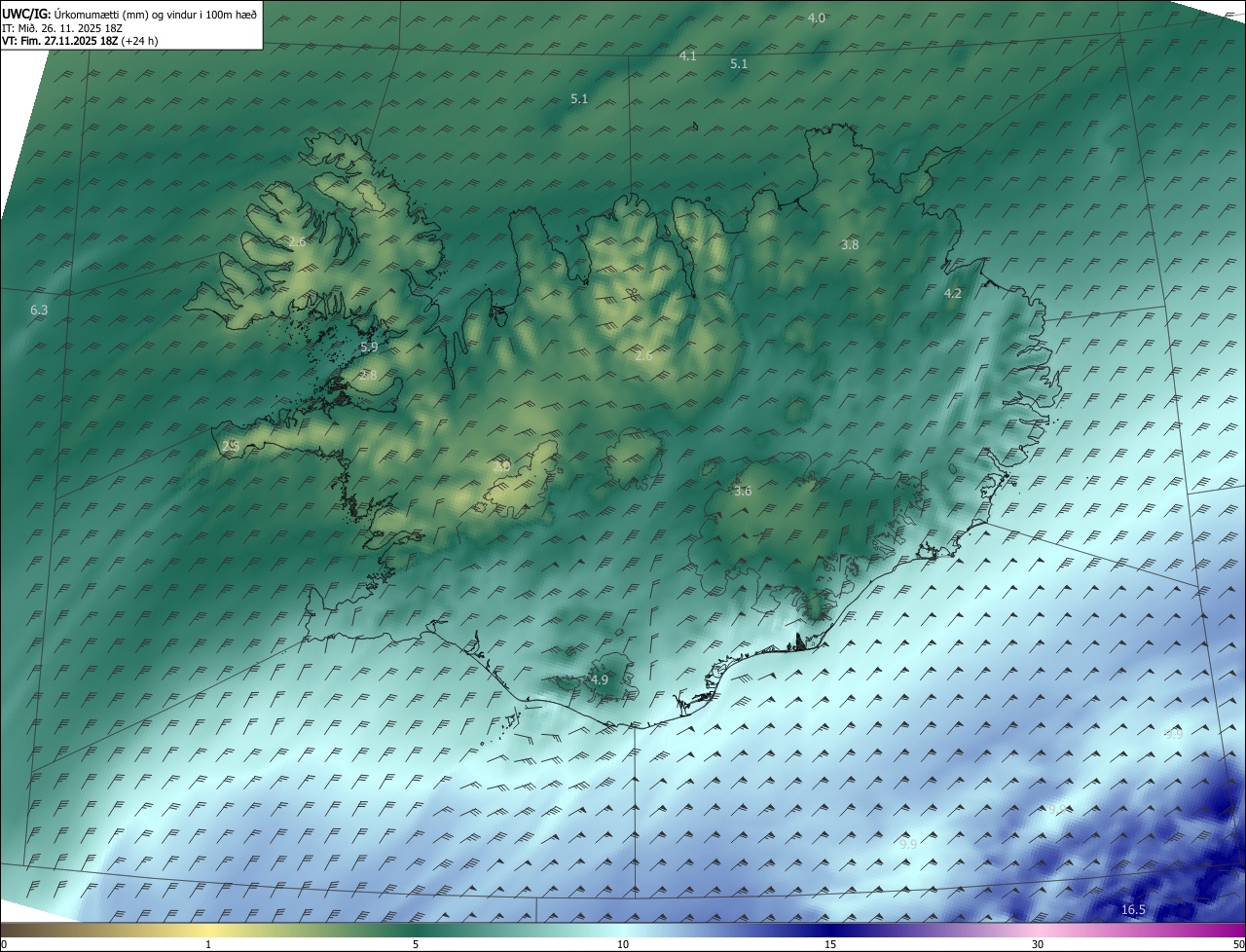The image size is (1246, 952).
Task: Click the 5 tick on the color scale
Action: 416,944
